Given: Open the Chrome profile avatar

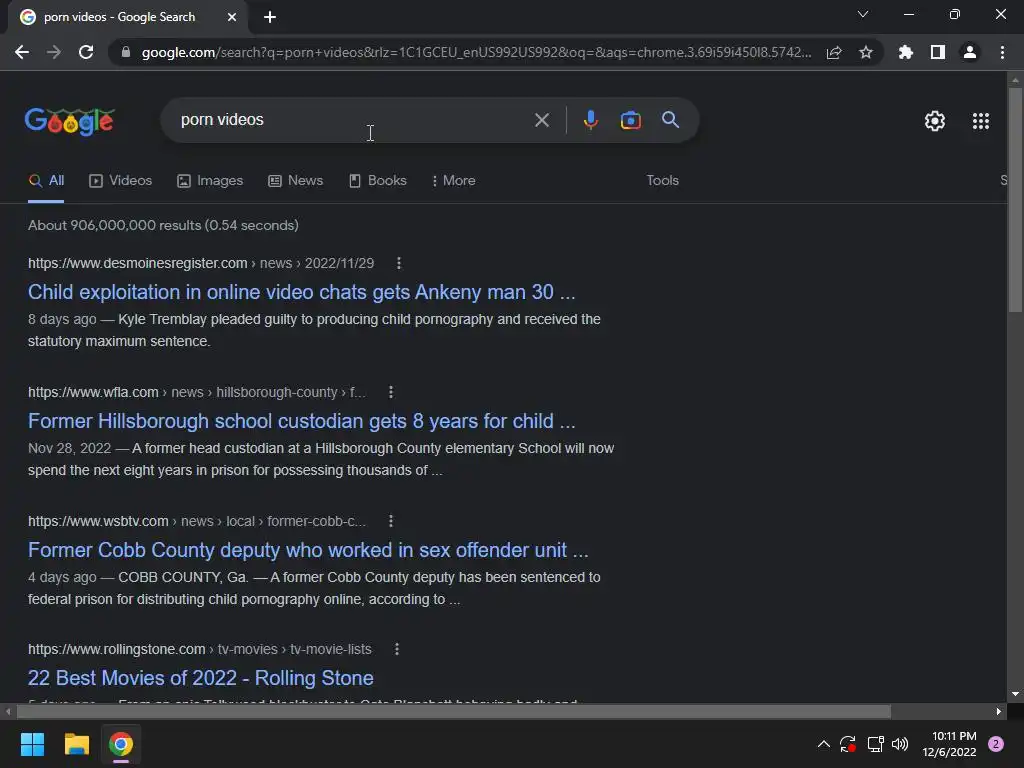Looking at the screenshot, I should (970, 52).
